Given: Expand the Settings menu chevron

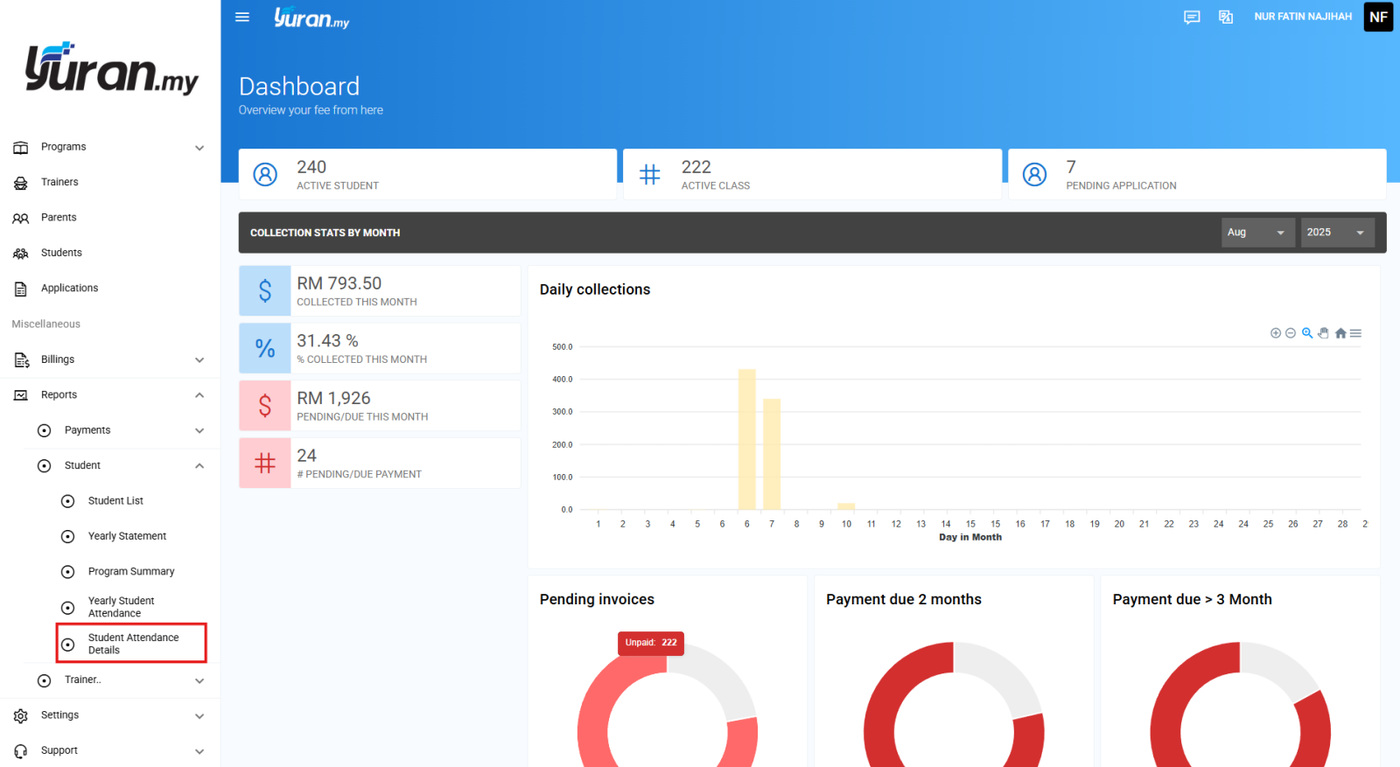Looking at the screenshot, I should click(199, 716).
